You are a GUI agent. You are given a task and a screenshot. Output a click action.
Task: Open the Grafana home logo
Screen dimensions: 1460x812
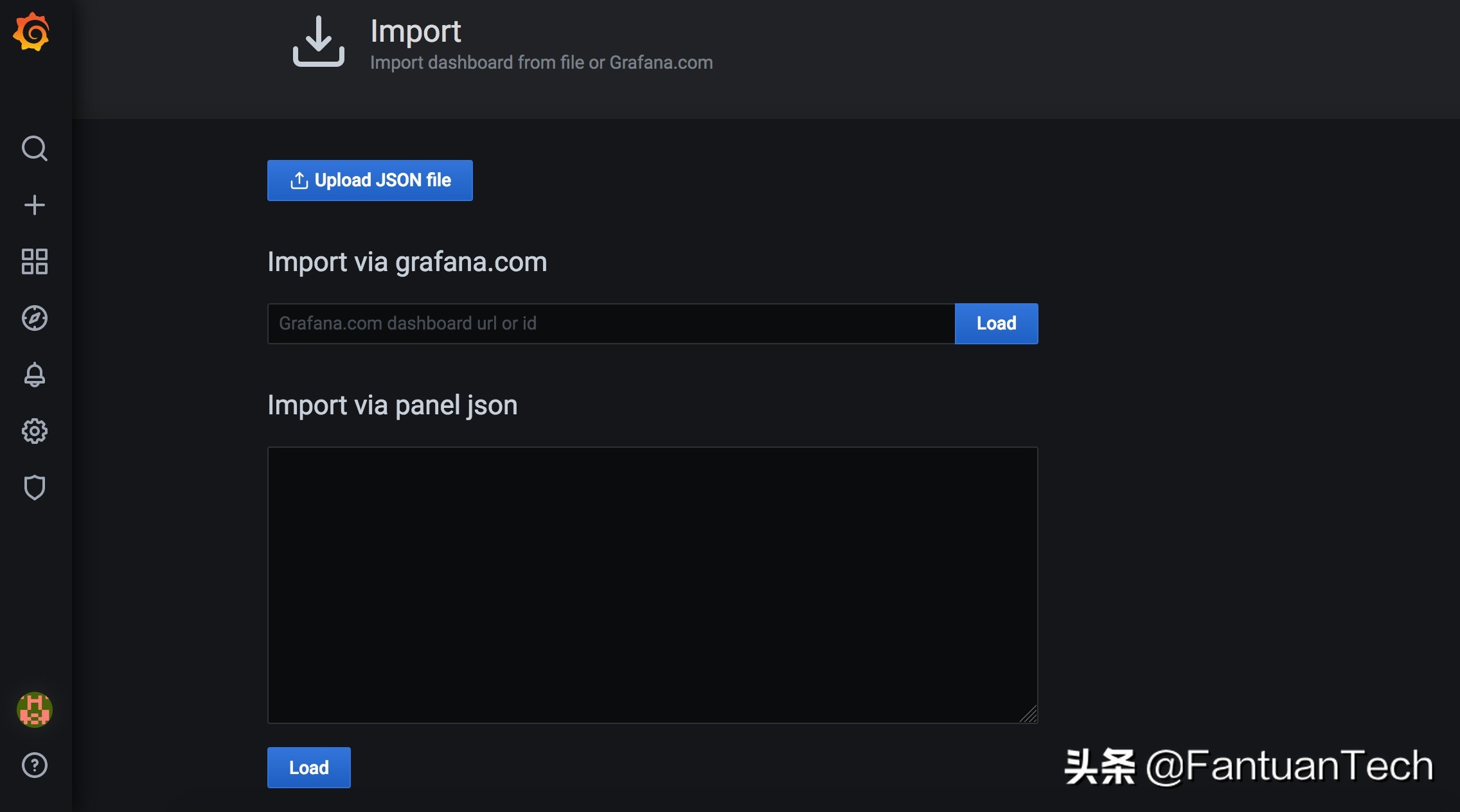tap(31, 31)
